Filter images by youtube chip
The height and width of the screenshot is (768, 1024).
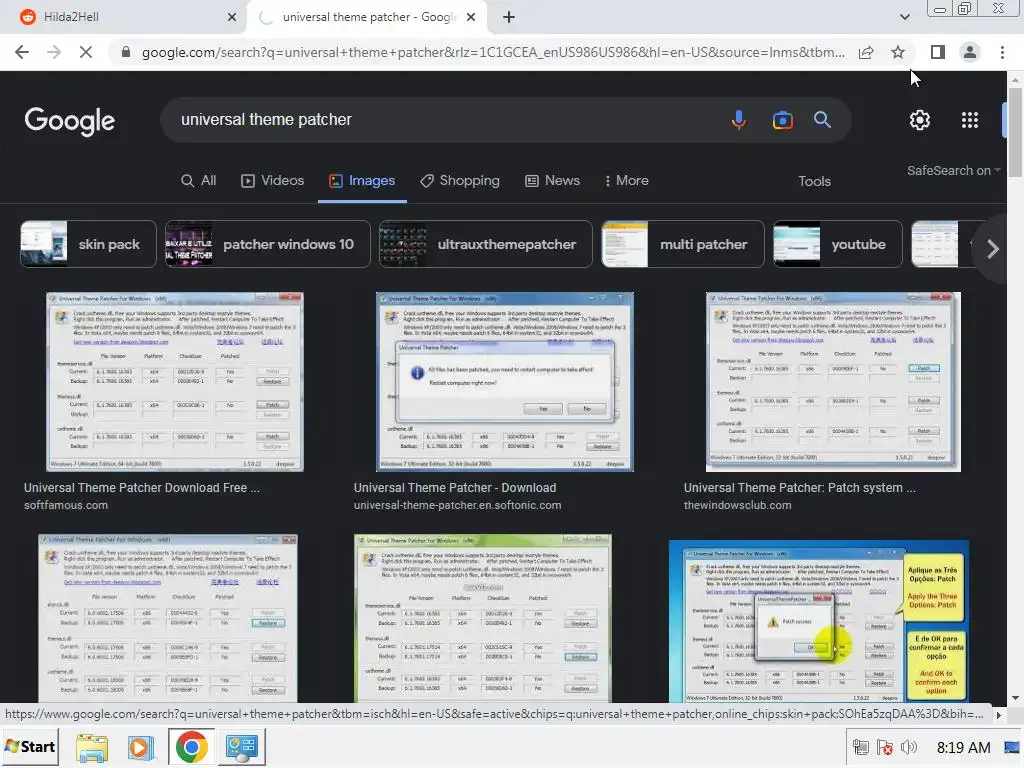click(837, 244)
